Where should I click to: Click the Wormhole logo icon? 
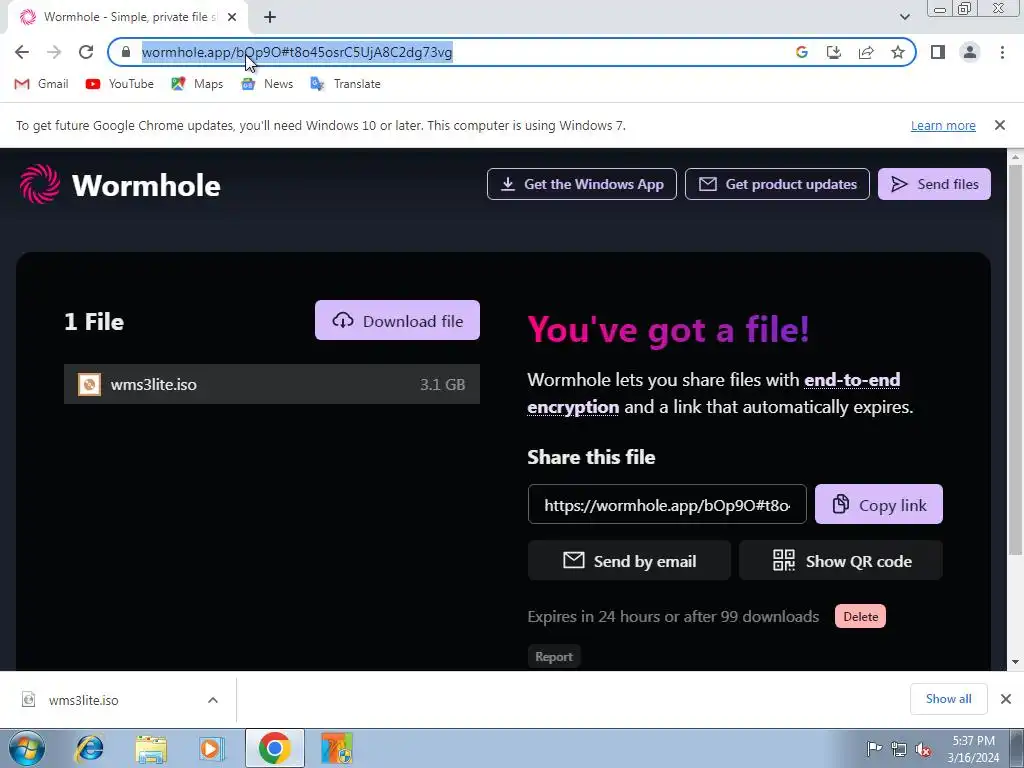coord(40,184)
